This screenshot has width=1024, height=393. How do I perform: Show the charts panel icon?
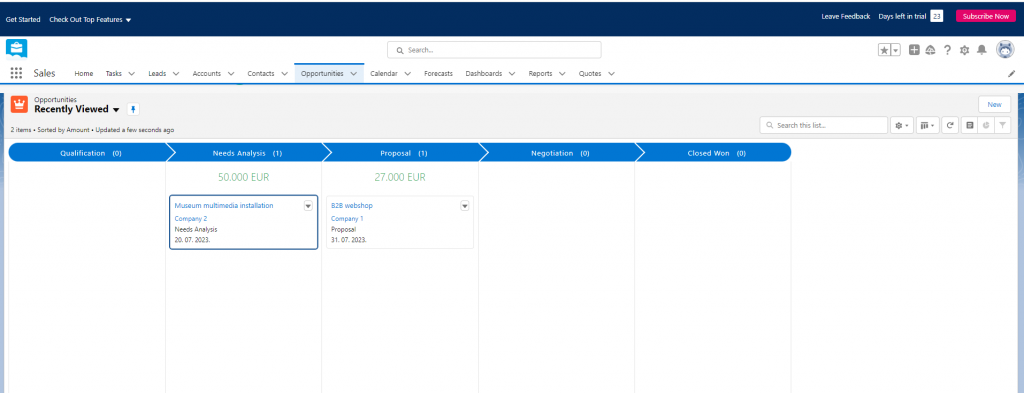(x=986, y=125)
